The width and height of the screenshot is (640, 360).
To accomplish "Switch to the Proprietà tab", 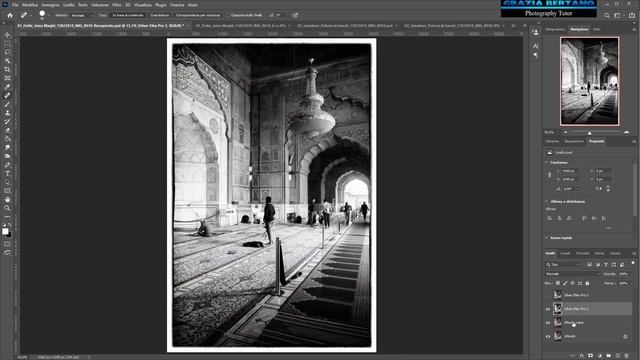I will click(596, 141).
